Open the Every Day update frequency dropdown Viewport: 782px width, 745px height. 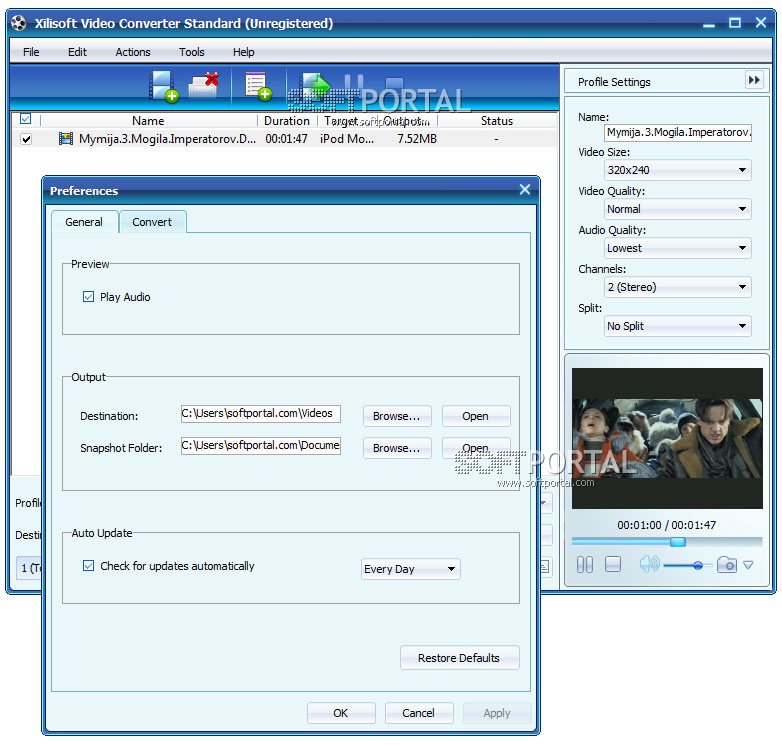point(410,569)
